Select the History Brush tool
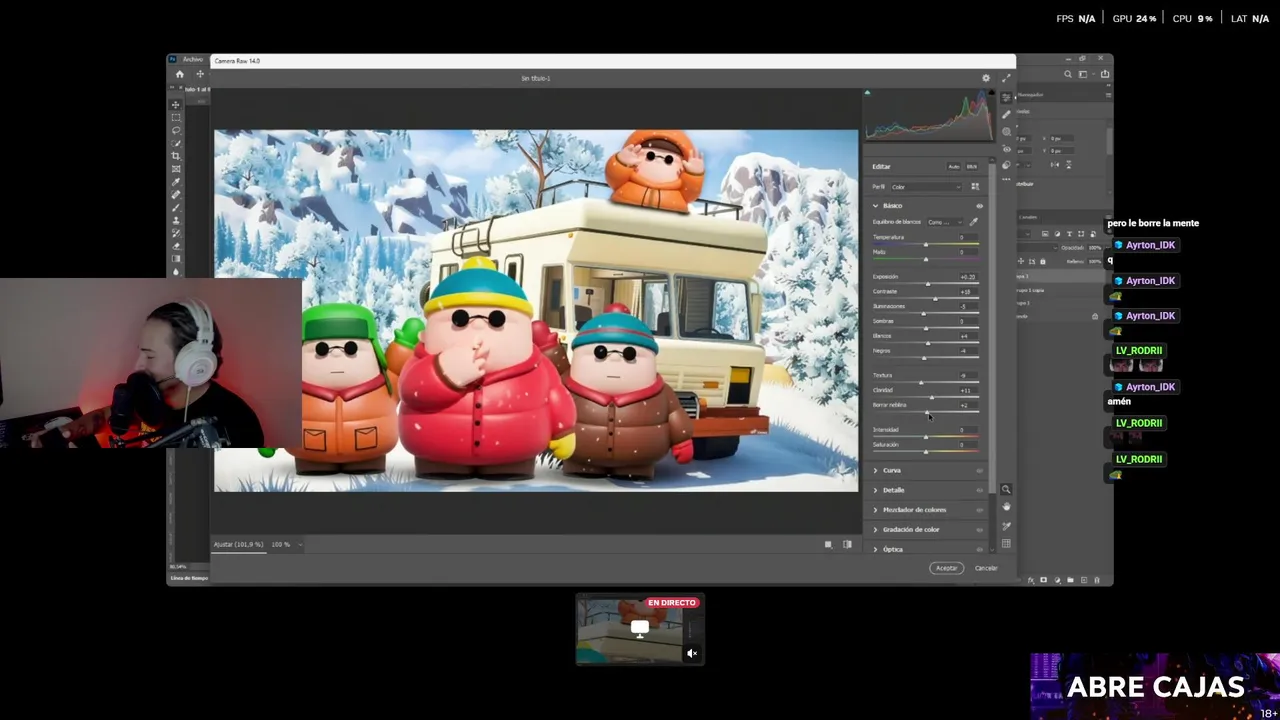This screenshot has width=1280, height=720. click(x=176, y=233)
